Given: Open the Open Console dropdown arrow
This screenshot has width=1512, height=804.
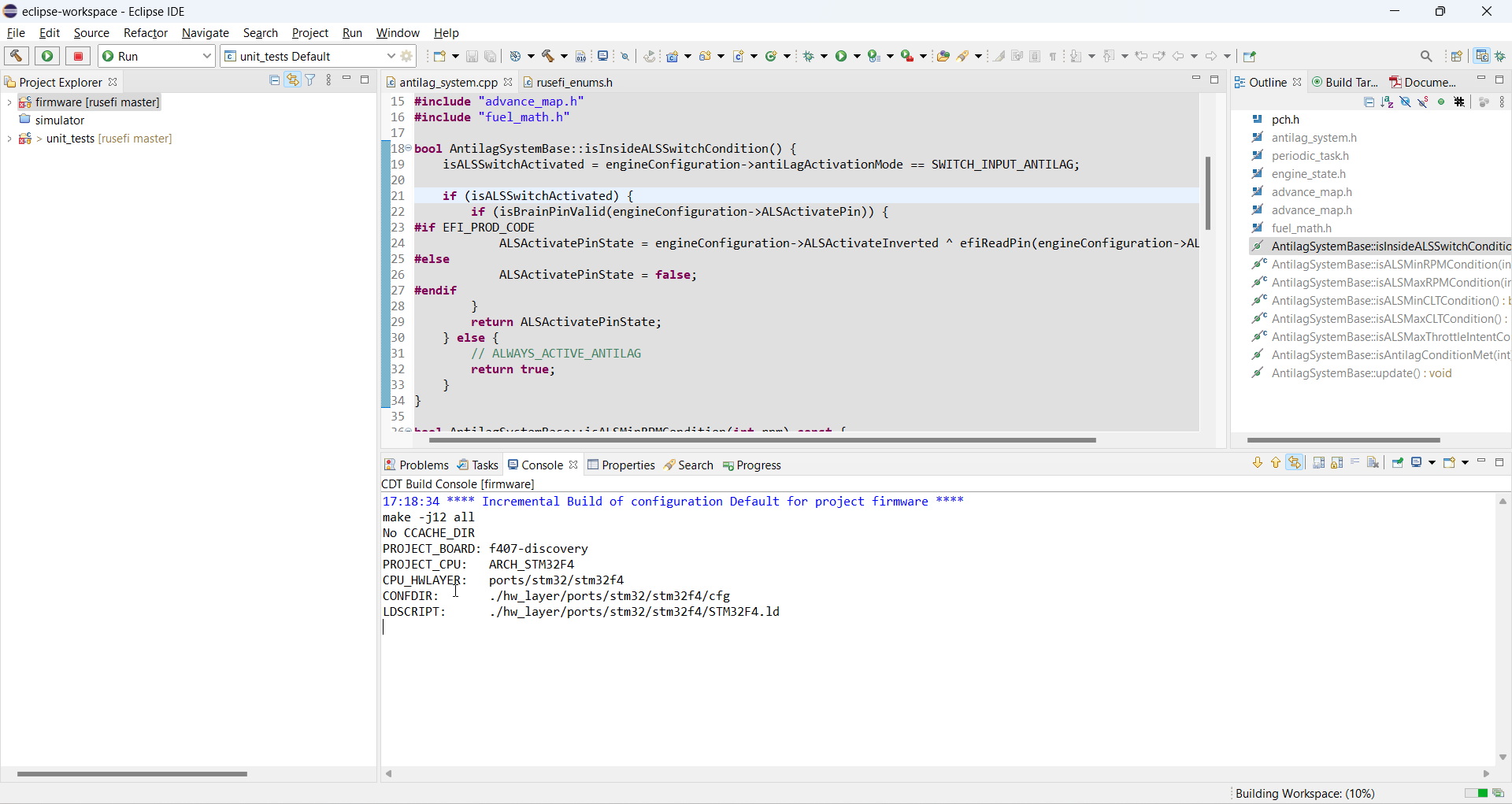Looking at the screenshot, I should pyautogui.click(x=1465, y=463).
